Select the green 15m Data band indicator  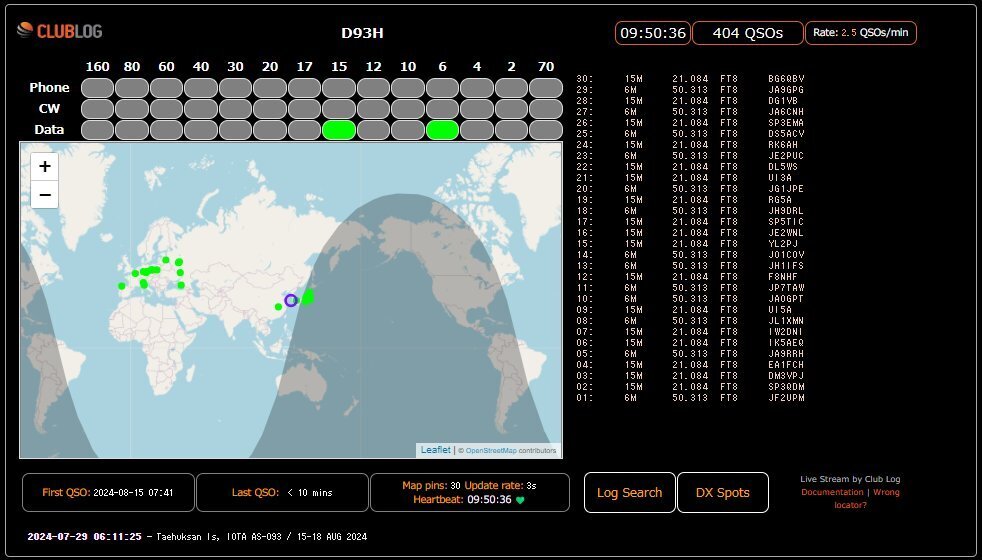pos(339,129)
